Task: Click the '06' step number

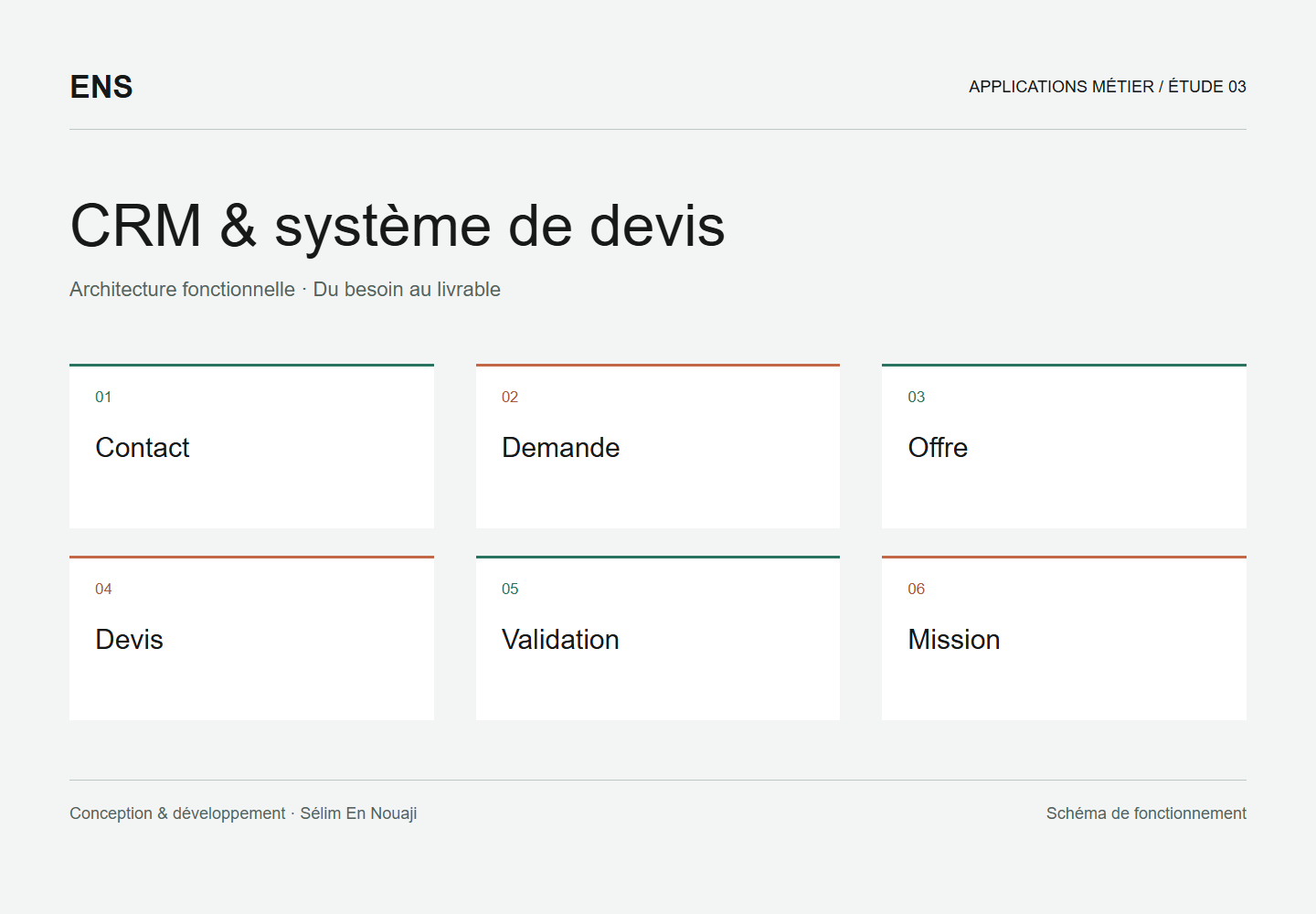Action: [x=917, y=590]
